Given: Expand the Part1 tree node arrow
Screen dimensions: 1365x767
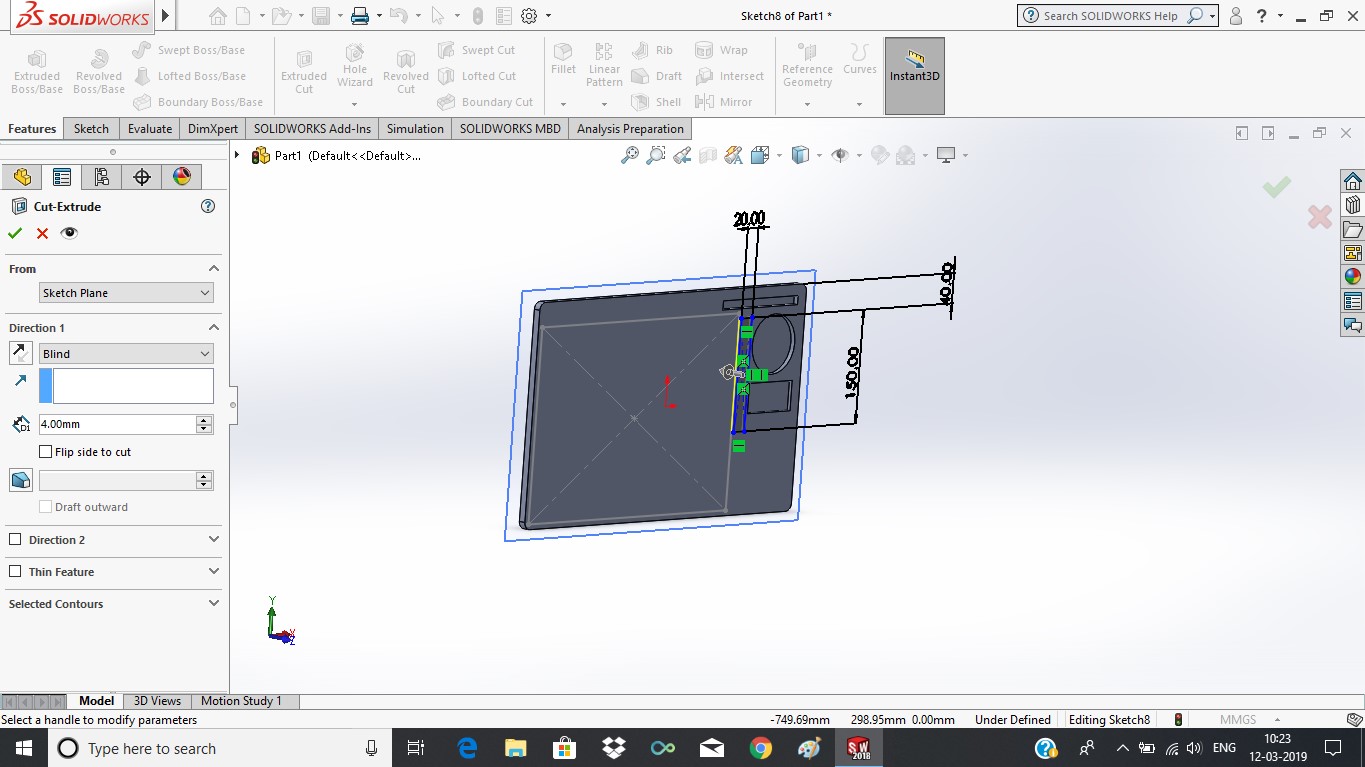Looking at the screenshot, I should (x=237, y=155).
